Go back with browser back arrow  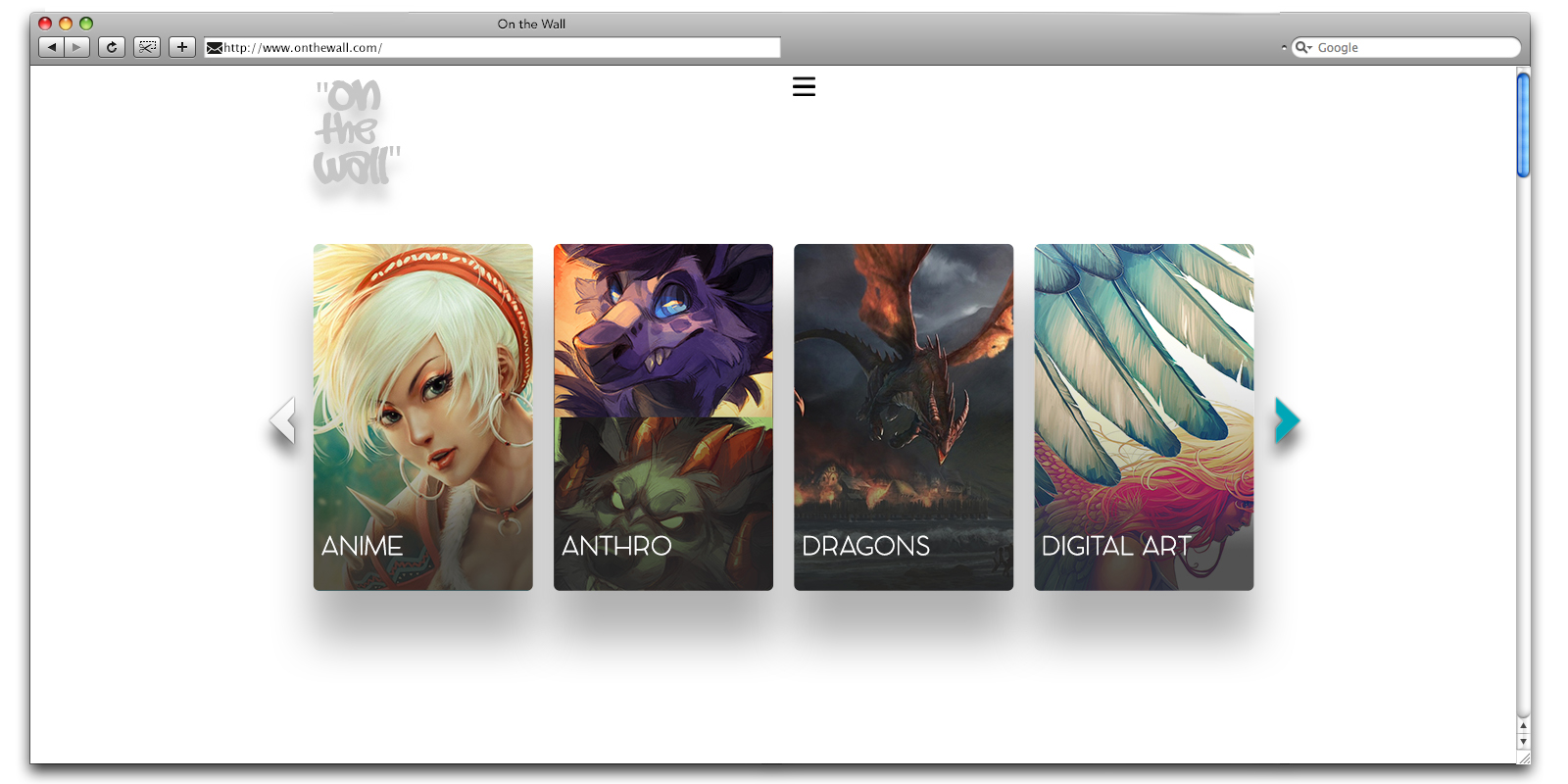tap(52, 47)
